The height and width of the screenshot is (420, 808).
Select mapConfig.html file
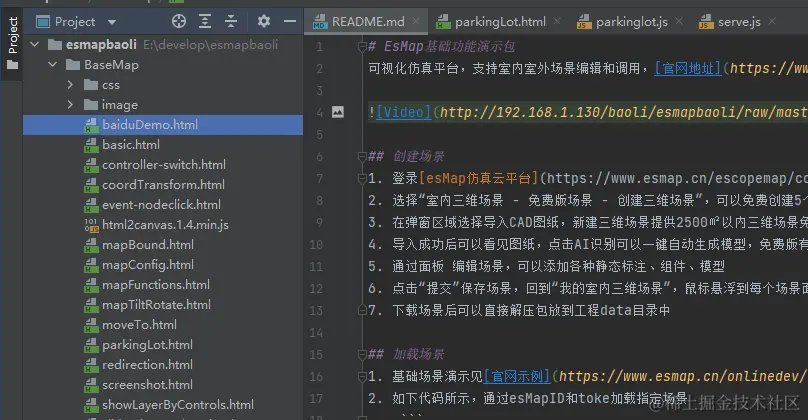pyautogui.click(x=148, y=265)
